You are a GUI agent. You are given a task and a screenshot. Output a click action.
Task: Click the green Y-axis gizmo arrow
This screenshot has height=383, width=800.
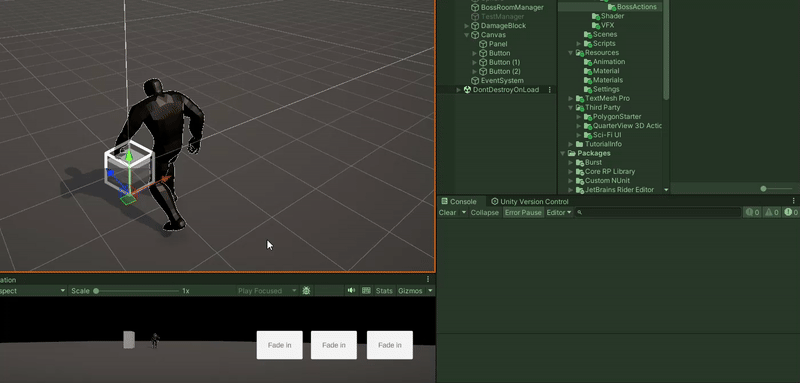tap(129, 156)
